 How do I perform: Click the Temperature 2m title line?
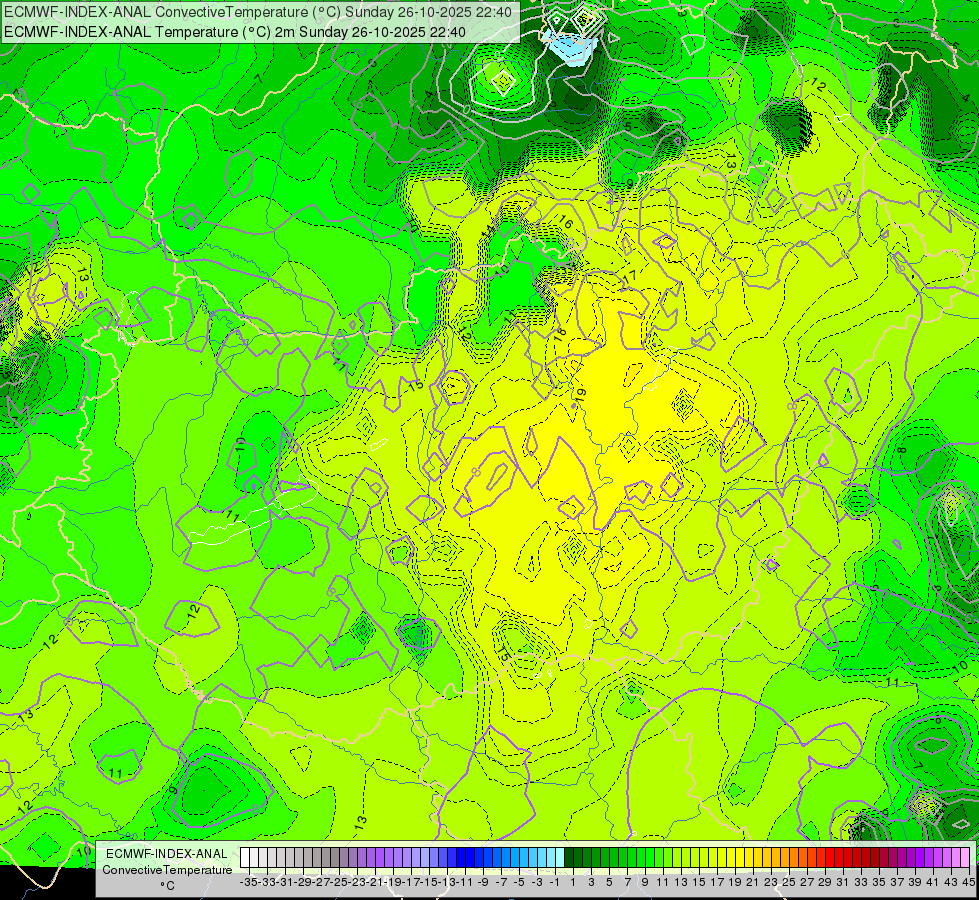(x=235, y=32)
